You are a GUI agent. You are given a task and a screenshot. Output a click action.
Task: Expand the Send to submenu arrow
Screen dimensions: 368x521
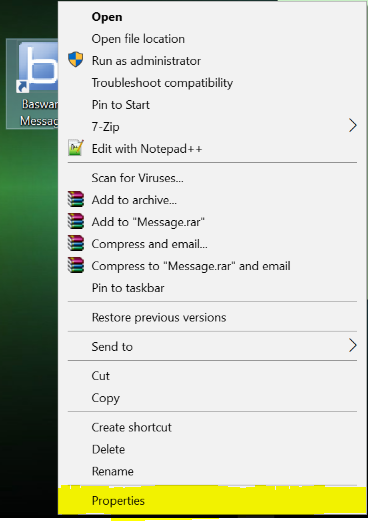coord(353,345)
